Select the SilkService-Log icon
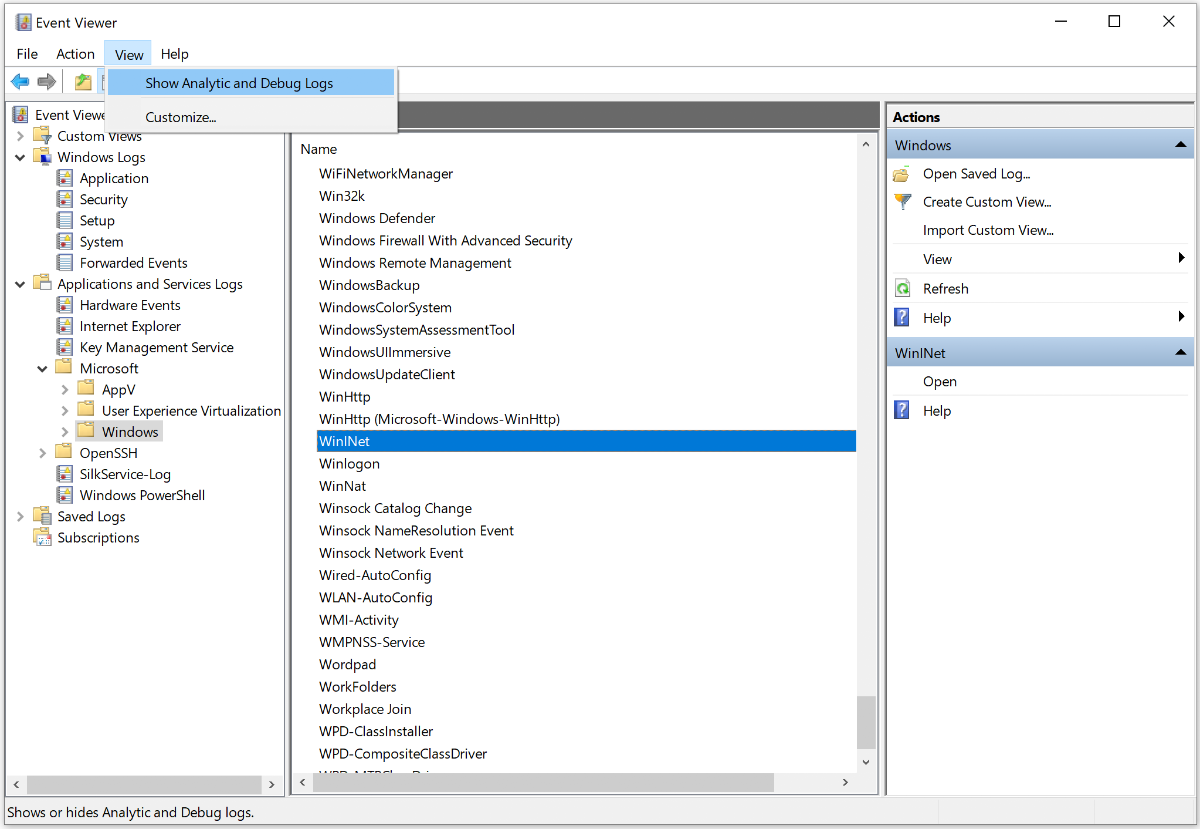 click(65, 474)
